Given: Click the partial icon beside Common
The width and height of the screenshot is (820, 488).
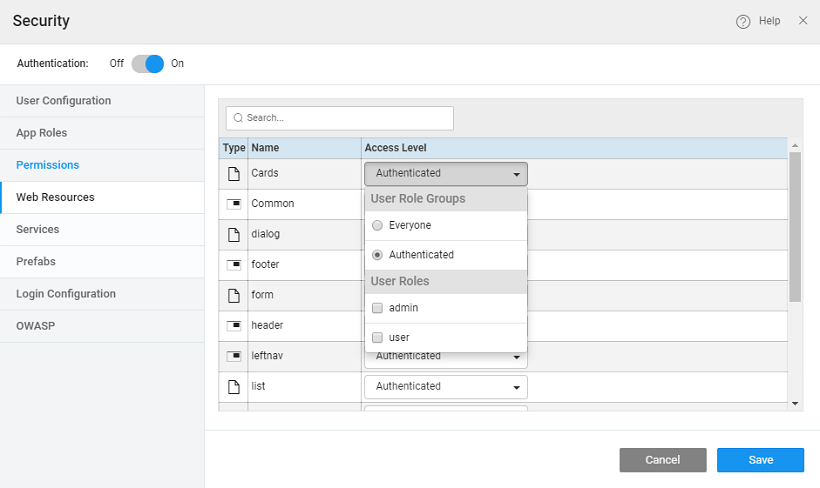Looking at the screenshot, I should click(234, 204).
